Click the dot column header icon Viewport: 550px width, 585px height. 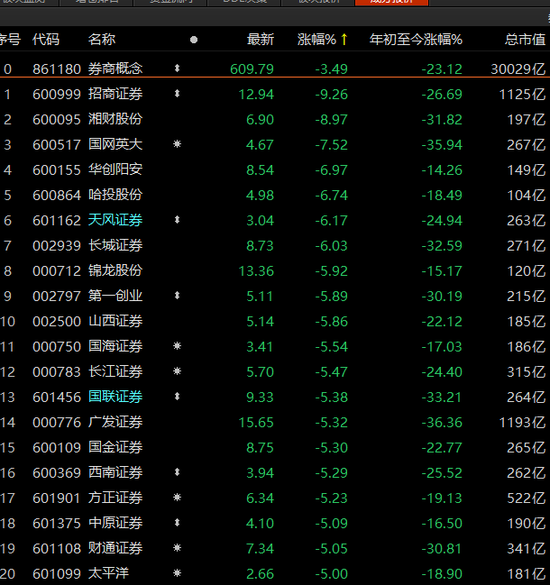(194, 40)
